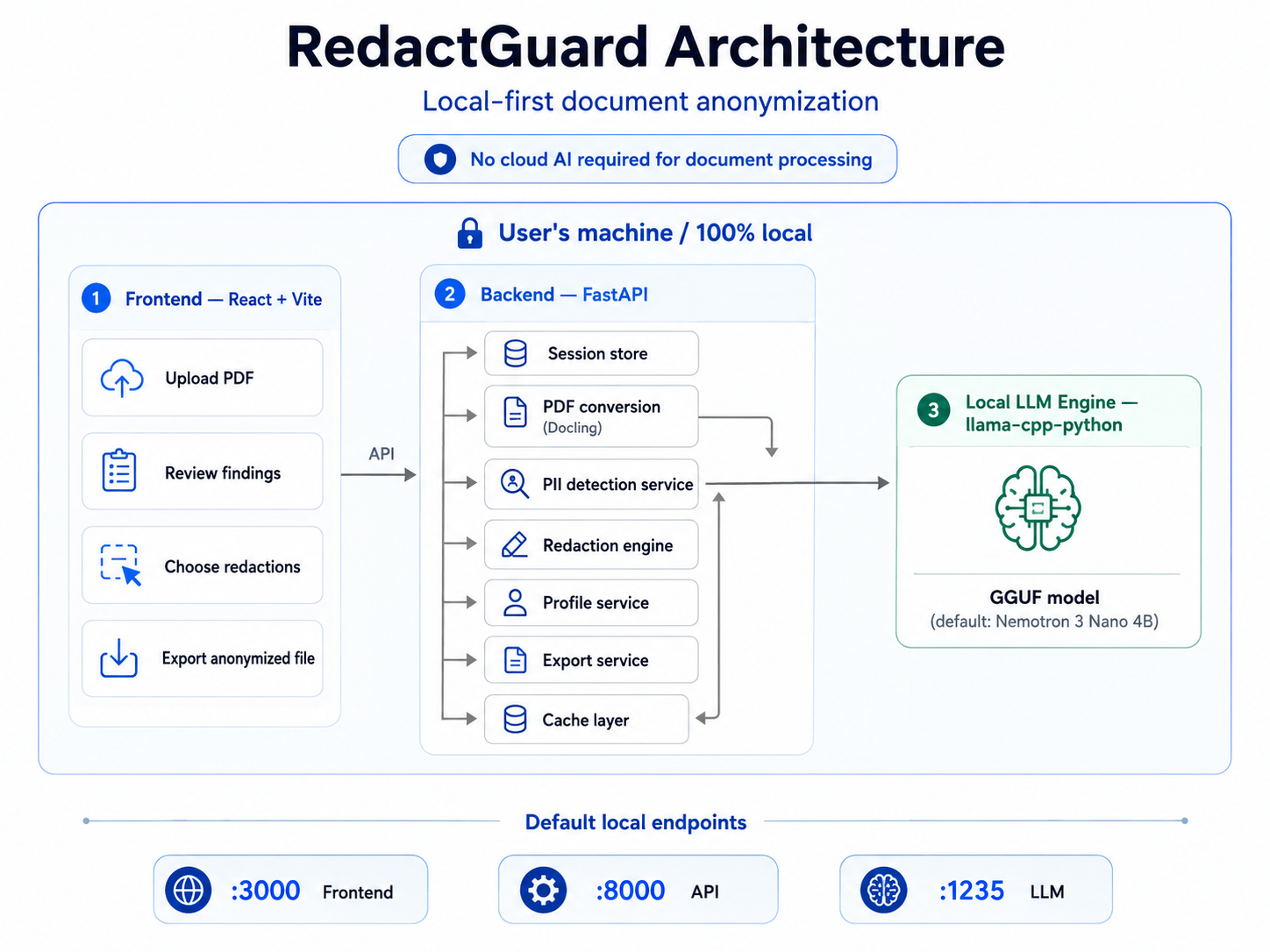
Task: Click the "RedactGuard Architecture" title
Action: pyautogui.click(x=646, y=46)
